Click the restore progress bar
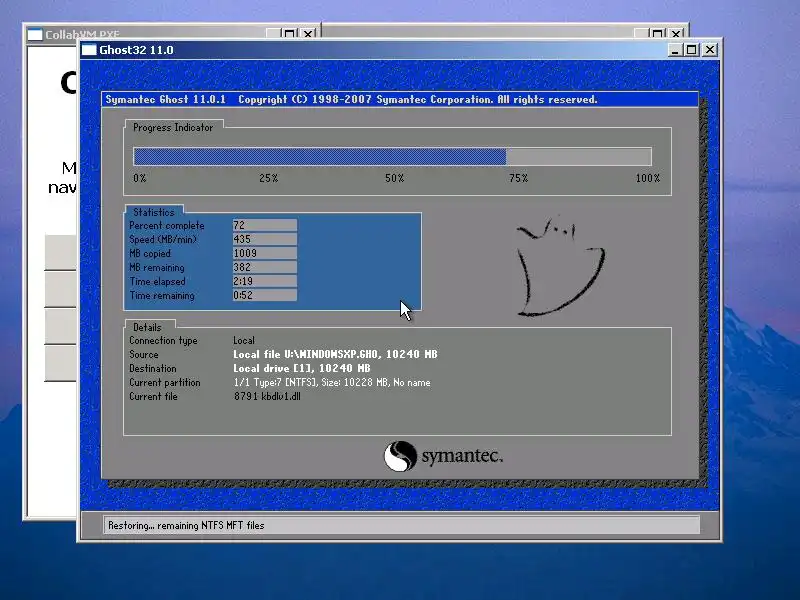Viewport: 800px width, 600px height. pyautogui.click(x=392, y=156)
